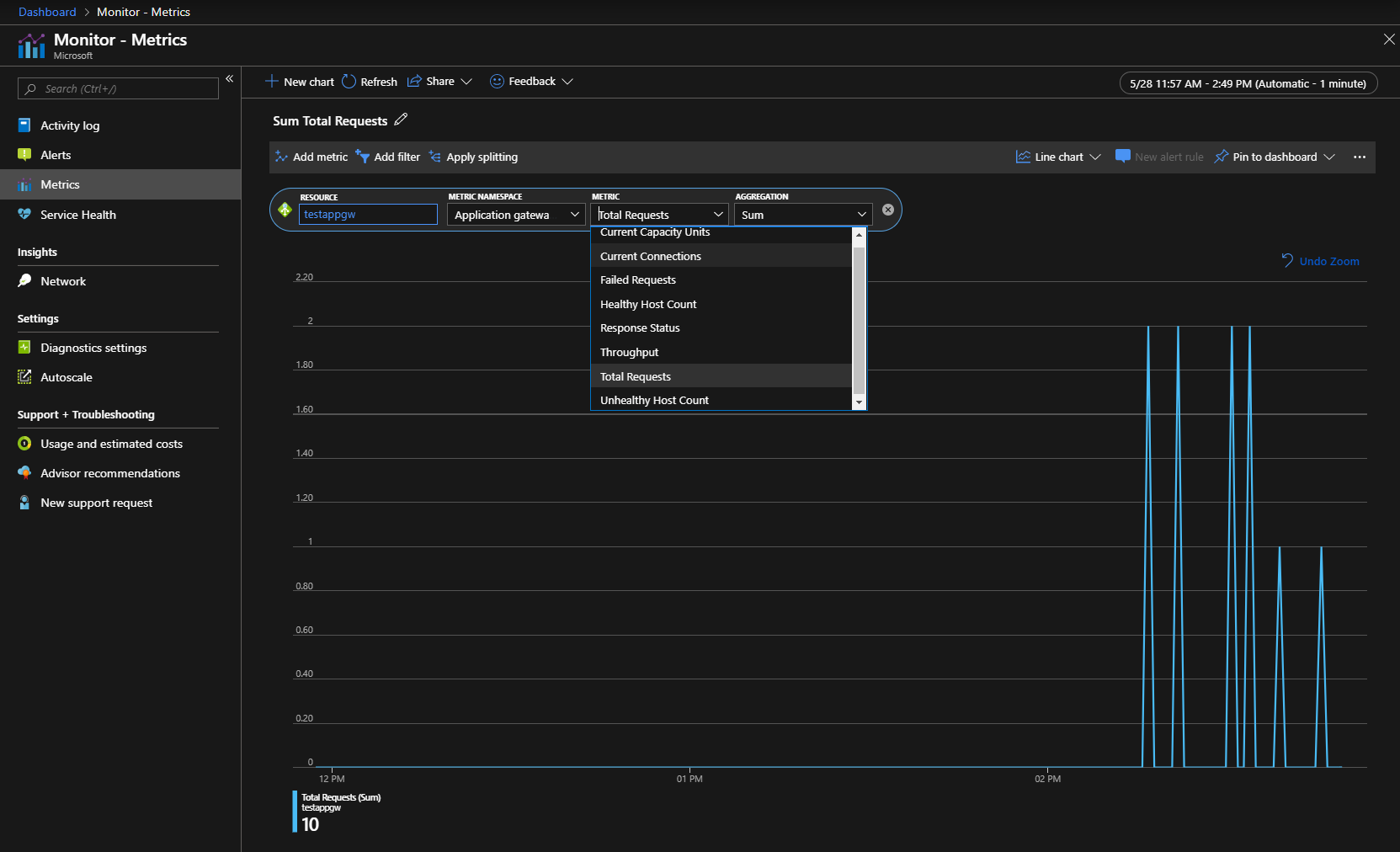Select Total Requests in metric list
The width and height of the screenshot is (1400, 852).
click(721, 376)
